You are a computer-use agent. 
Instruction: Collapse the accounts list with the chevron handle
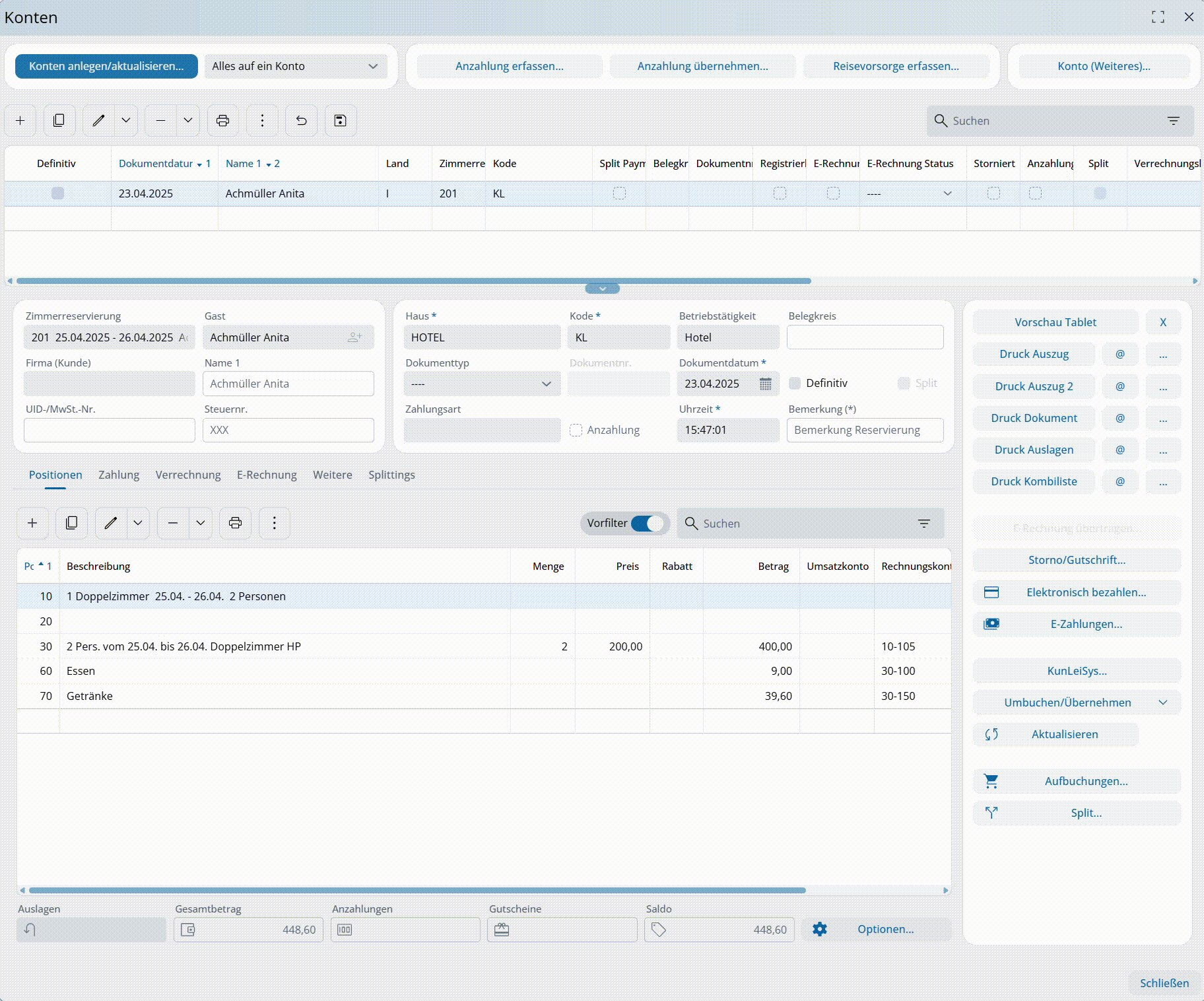pyautogui.click(x=603, y=289)
